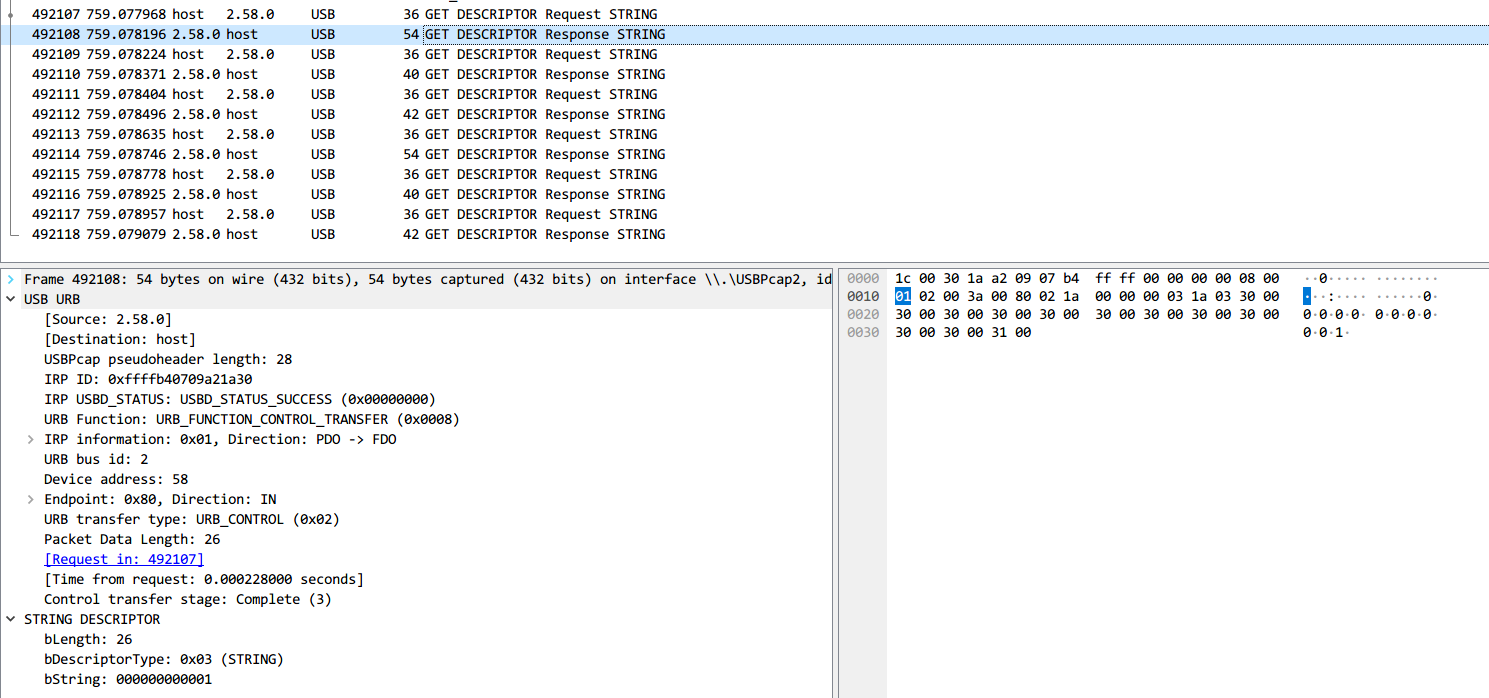Expand the IRP information field
Viewport: 1489px width, 698px height.
29,439
